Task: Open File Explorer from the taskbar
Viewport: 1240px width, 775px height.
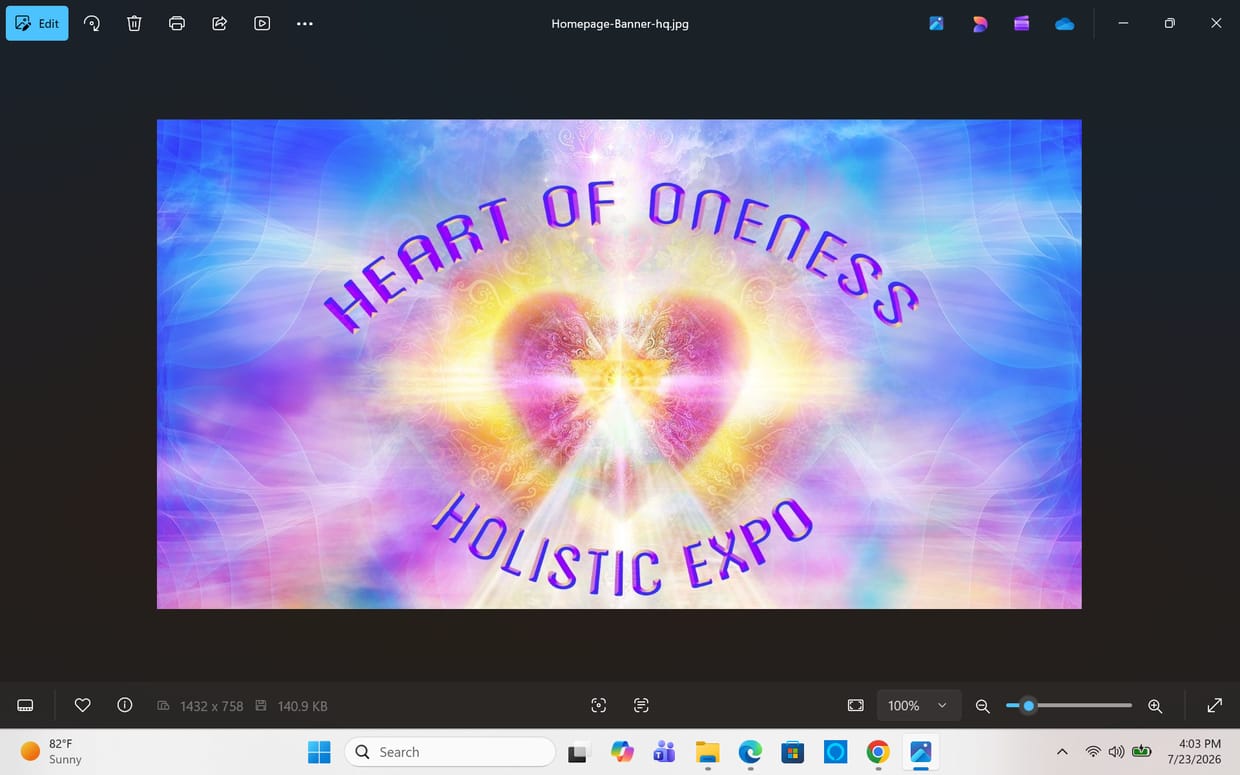Action: click(707, 752)
